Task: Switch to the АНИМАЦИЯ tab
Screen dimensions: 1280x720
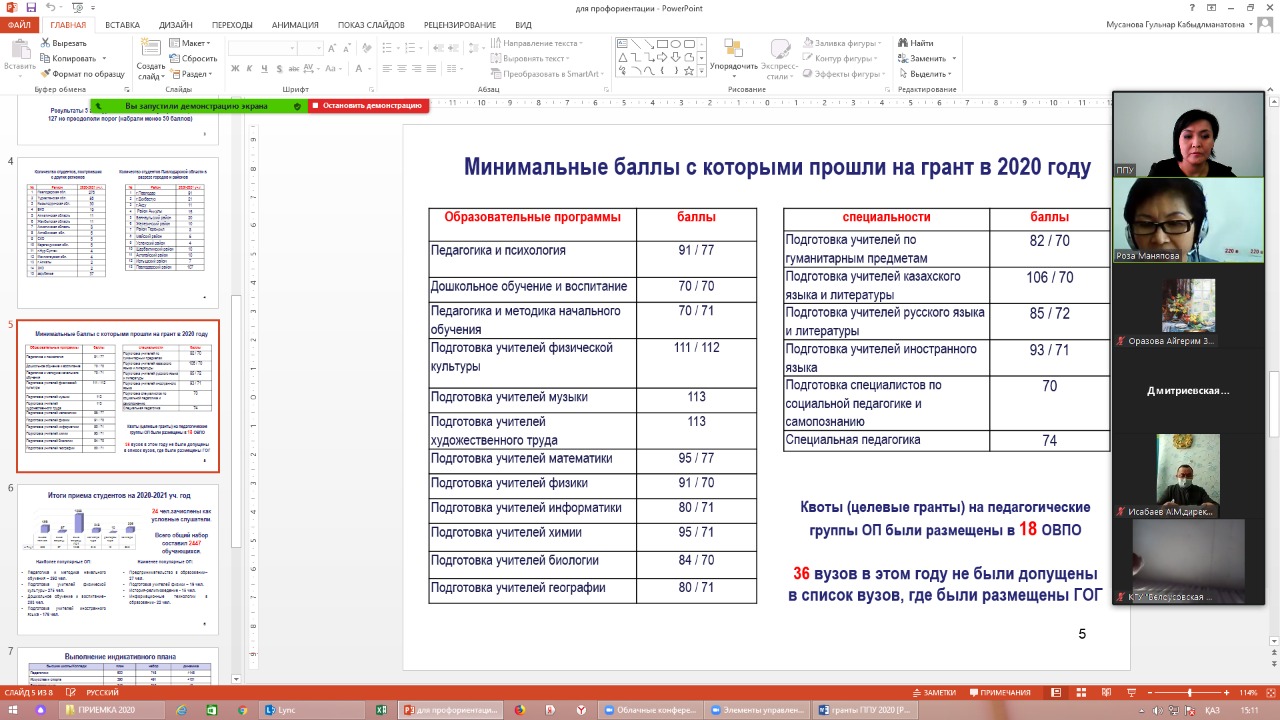Action: coord(295,25)
